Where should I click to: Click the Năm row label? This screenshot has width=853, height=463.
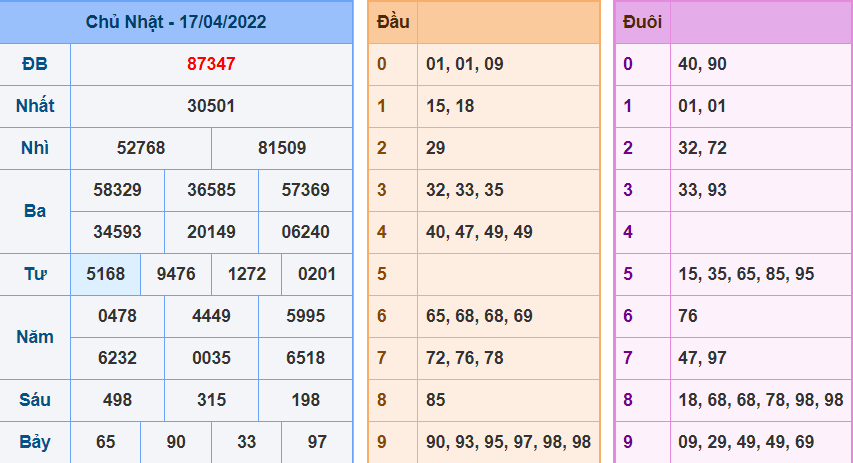pos(35,337)
